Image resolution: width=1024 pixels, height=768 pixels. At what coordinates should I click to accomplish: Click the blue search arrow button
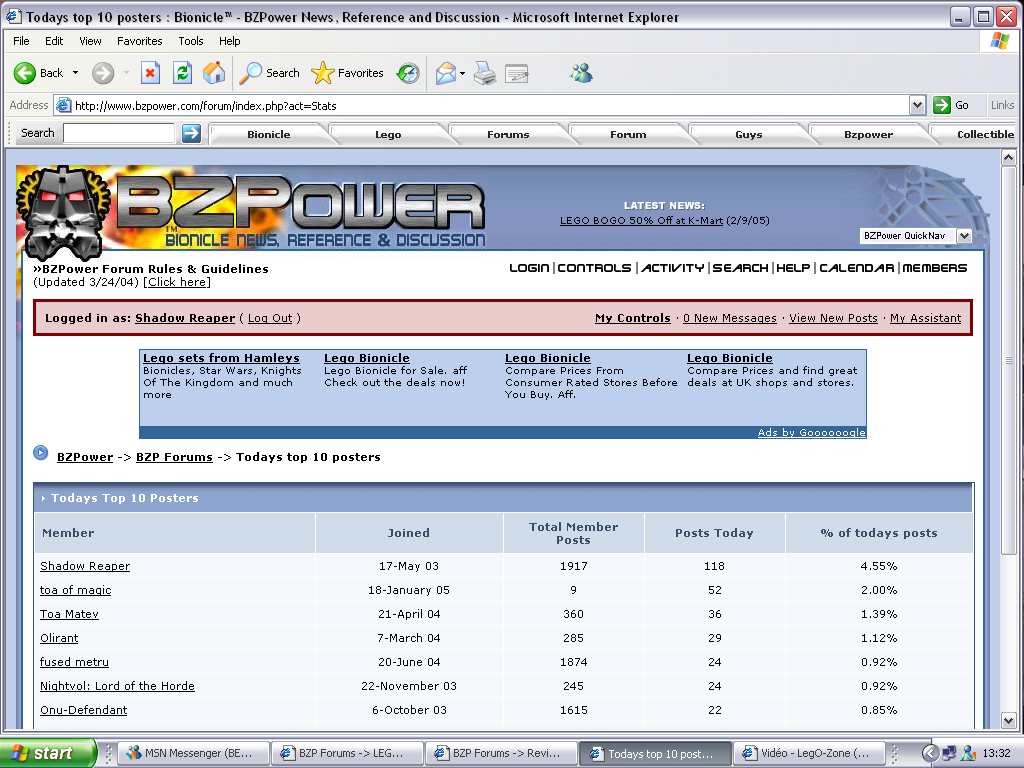pos(191,133)
